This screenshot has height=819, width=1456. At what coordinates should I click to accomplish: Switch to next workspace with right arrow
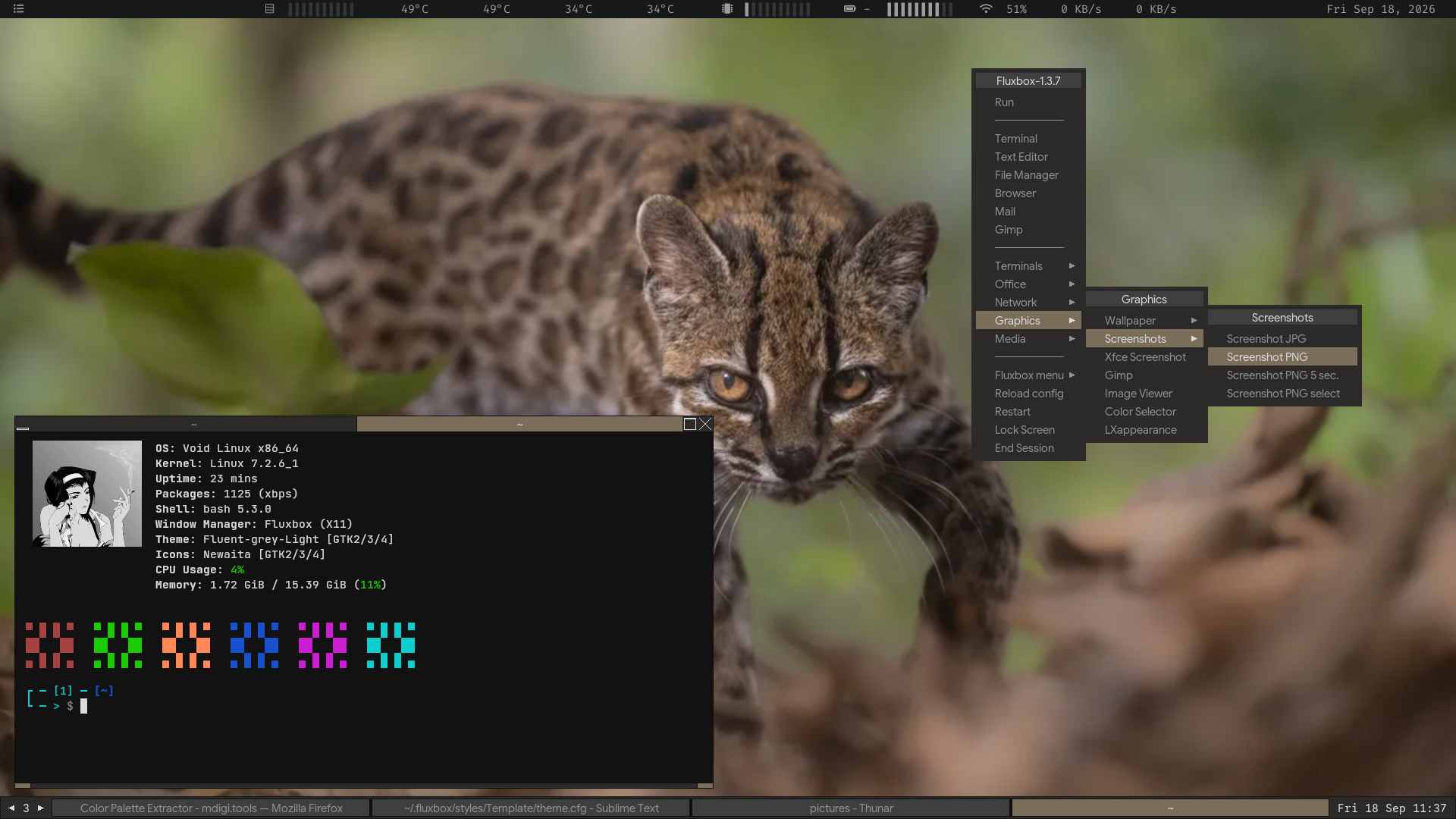click(41, 808)
